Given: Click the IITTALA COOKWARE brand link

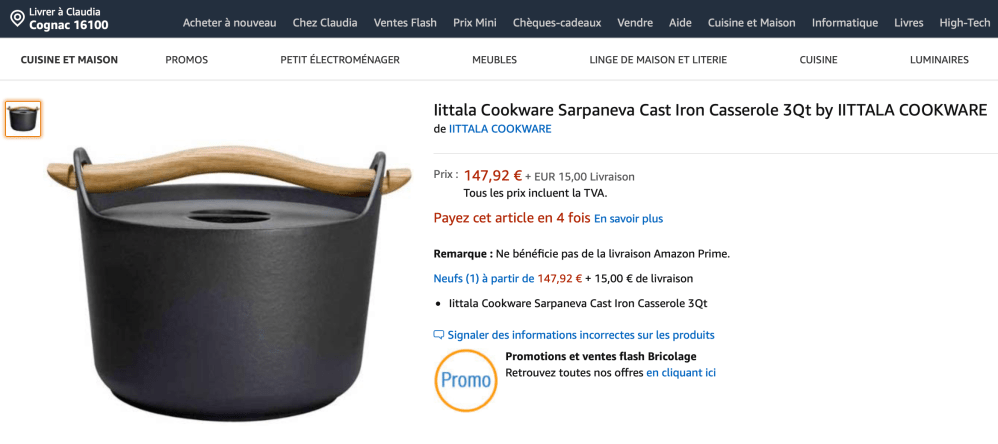Looking at the screenshot, I should pos(500,129).
